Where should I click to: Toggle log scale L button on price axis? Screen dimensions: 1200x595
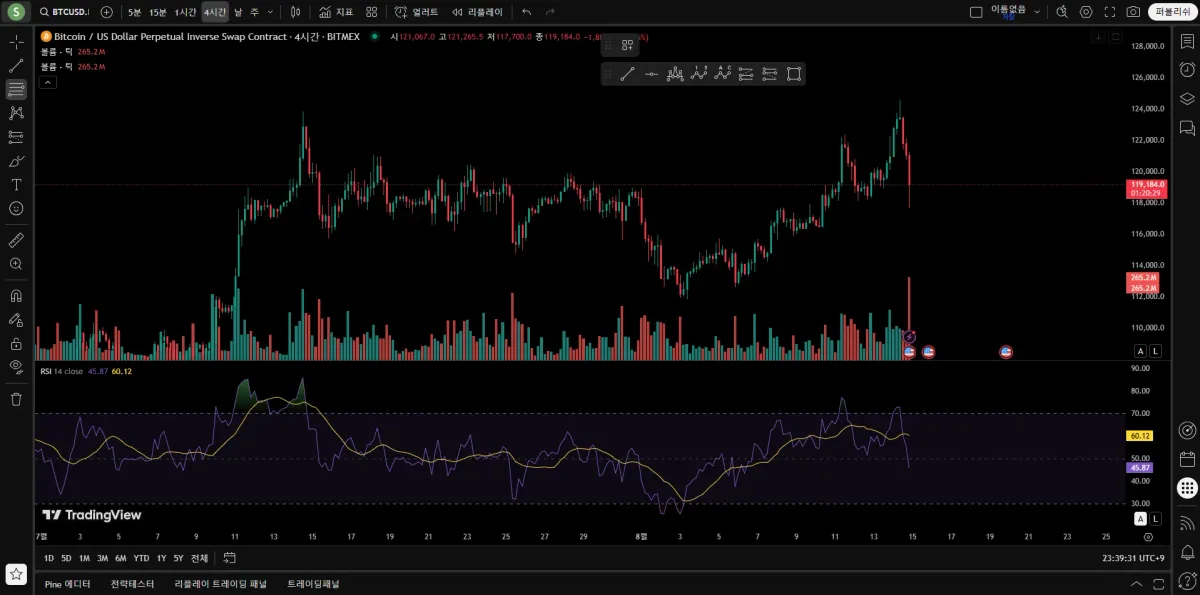coord(1155,351)
